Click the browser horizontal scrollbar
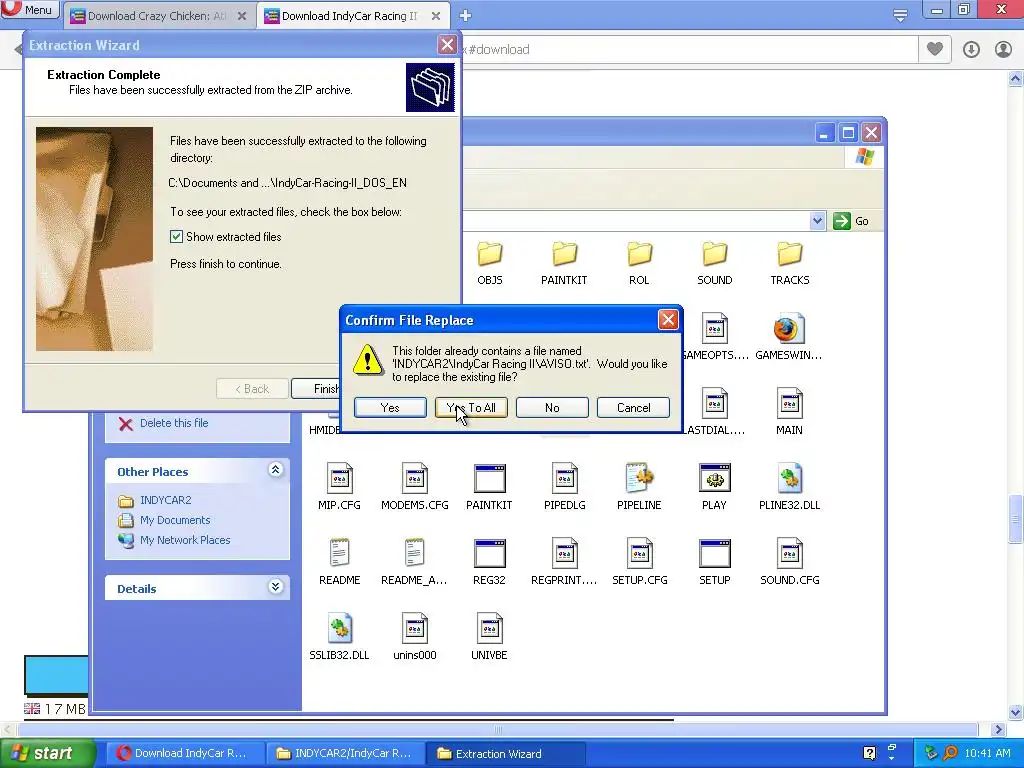The width and height of the screenshot is (1024, 768). [498, 729]
